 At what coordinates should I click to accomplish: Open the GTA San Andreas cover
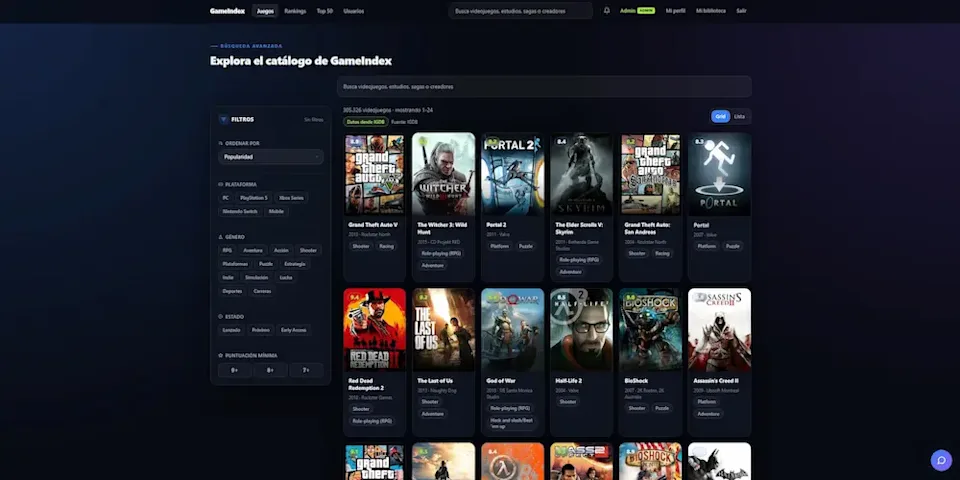[650, 174]
